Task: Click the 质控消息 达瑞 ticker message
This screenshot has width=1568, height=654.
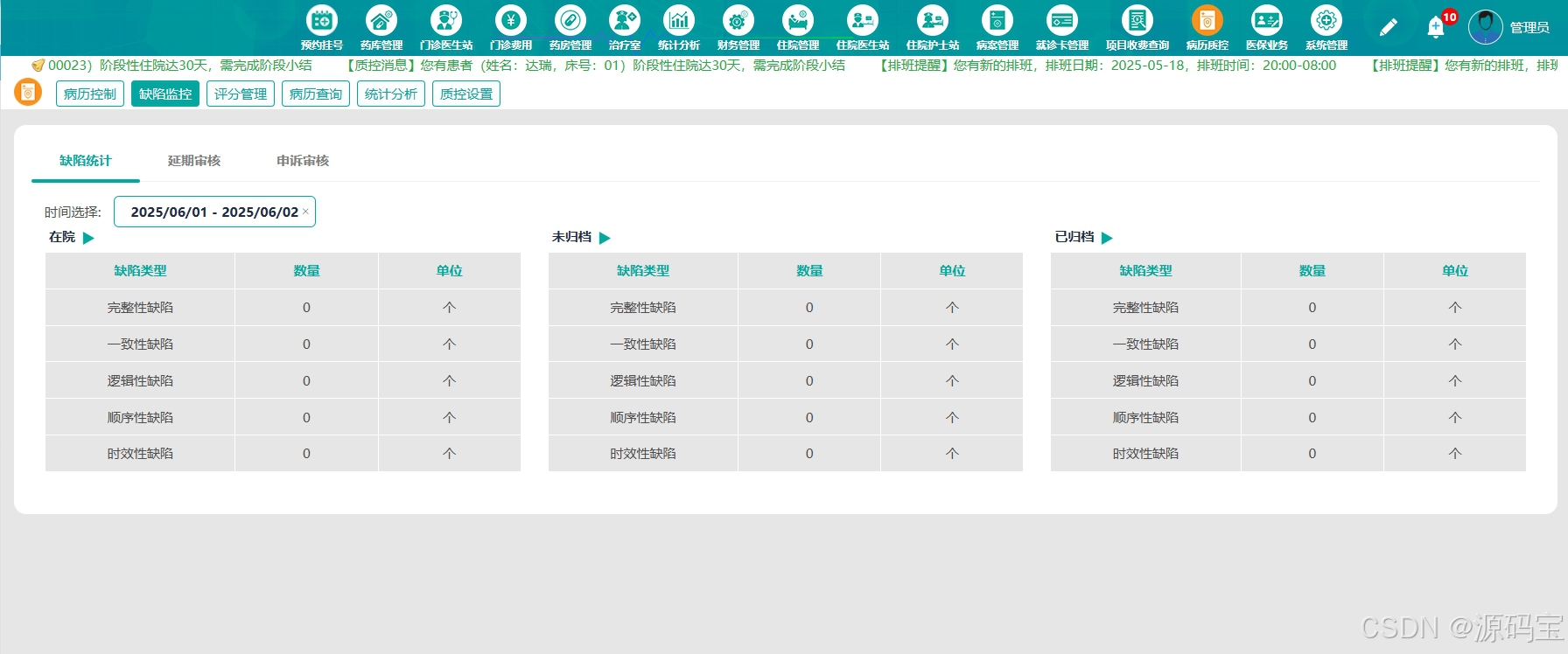Action: click(x=595, y=66)
